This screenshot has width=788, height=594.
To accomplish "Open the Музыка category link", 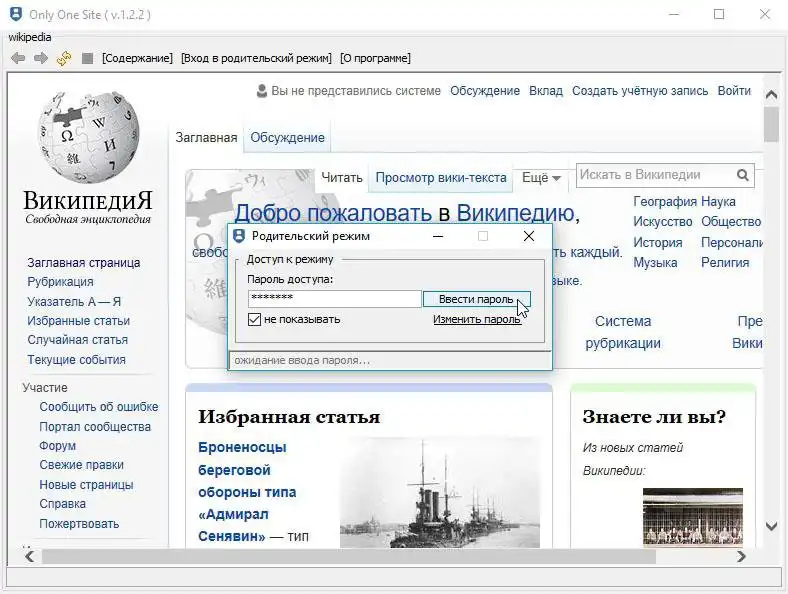I will (655, 263).
